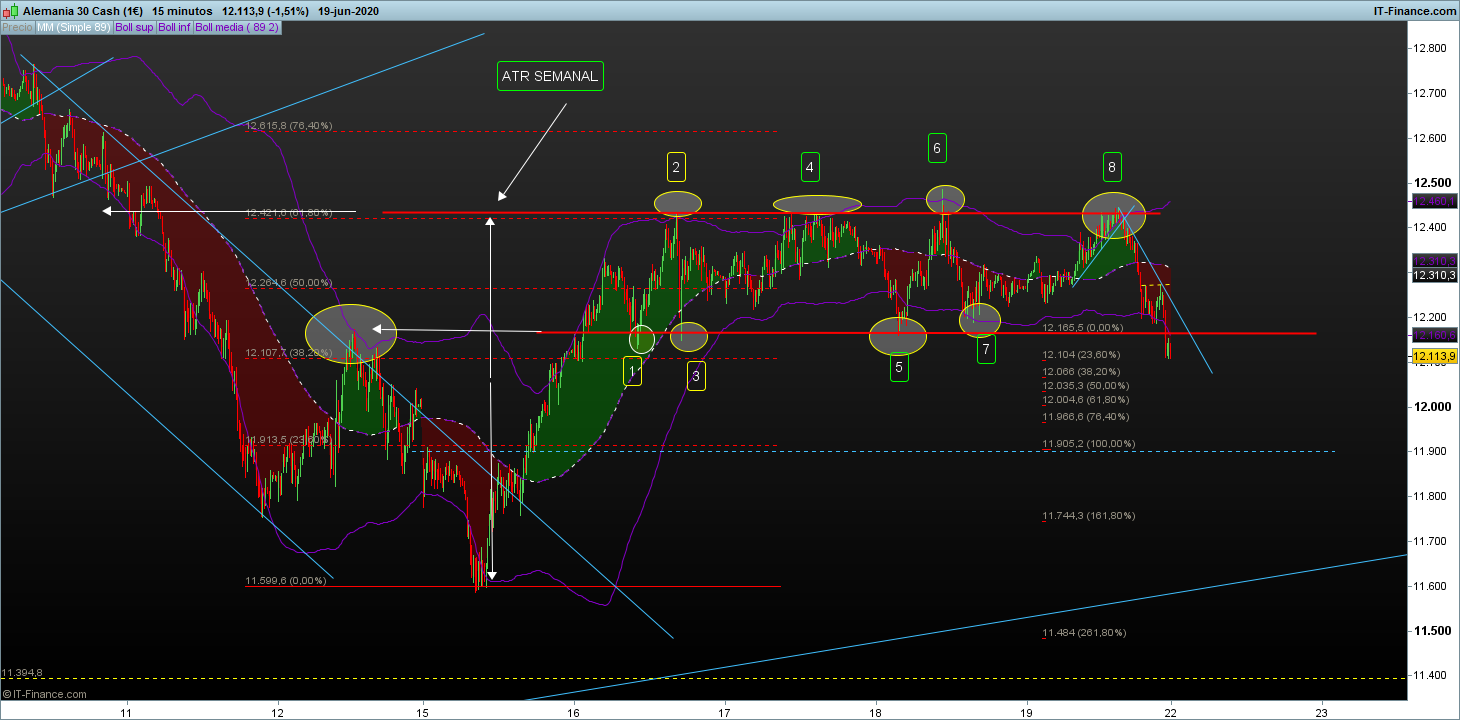Click the 11.394,8 level label at bottom left
1460x720 pixels.
pos(22,673)
